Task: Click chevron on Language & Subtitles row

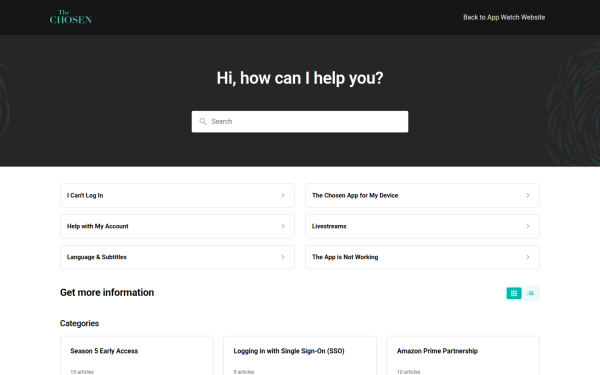Action: (x=283, y=257)
